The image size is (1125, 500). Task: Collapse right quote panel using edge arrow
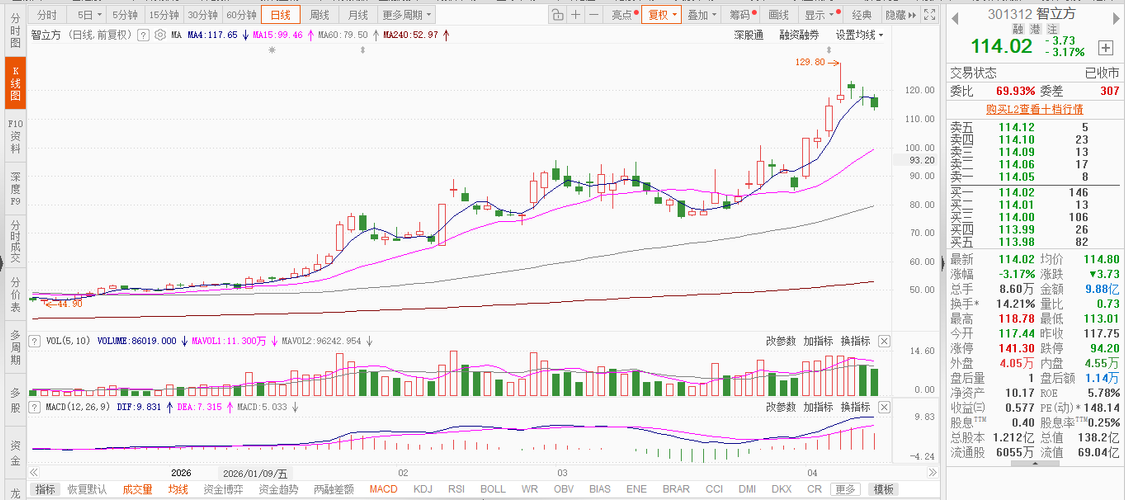[943, 262]
